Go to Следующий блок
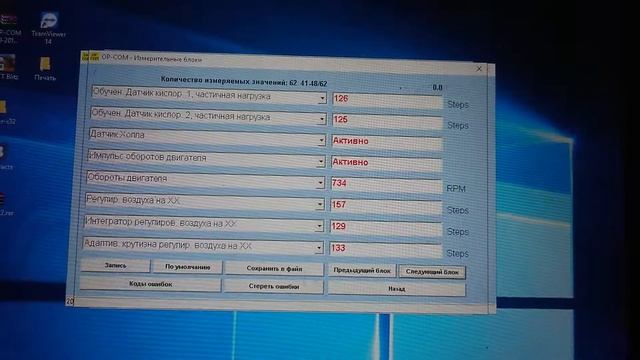 (x=432, y=272)
